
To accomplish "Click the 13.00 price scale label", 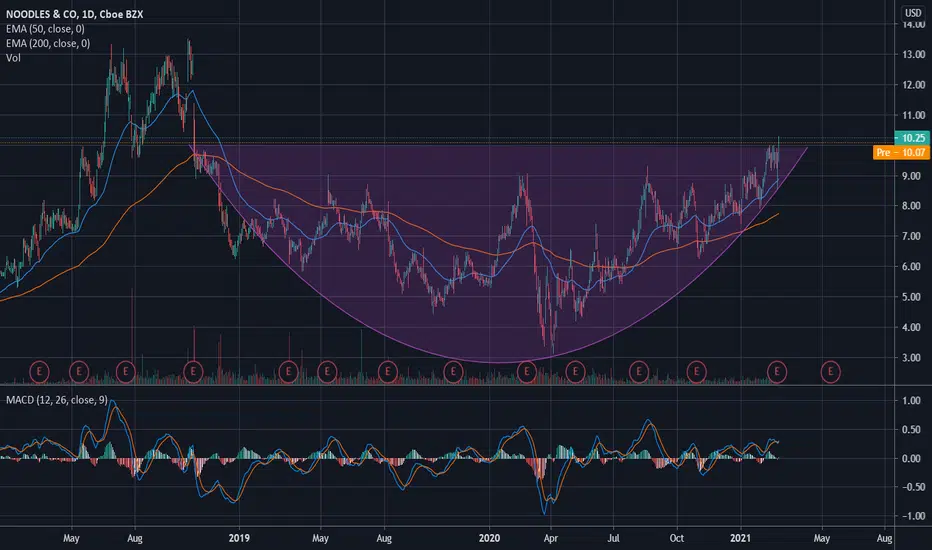I will pos(914,54).
